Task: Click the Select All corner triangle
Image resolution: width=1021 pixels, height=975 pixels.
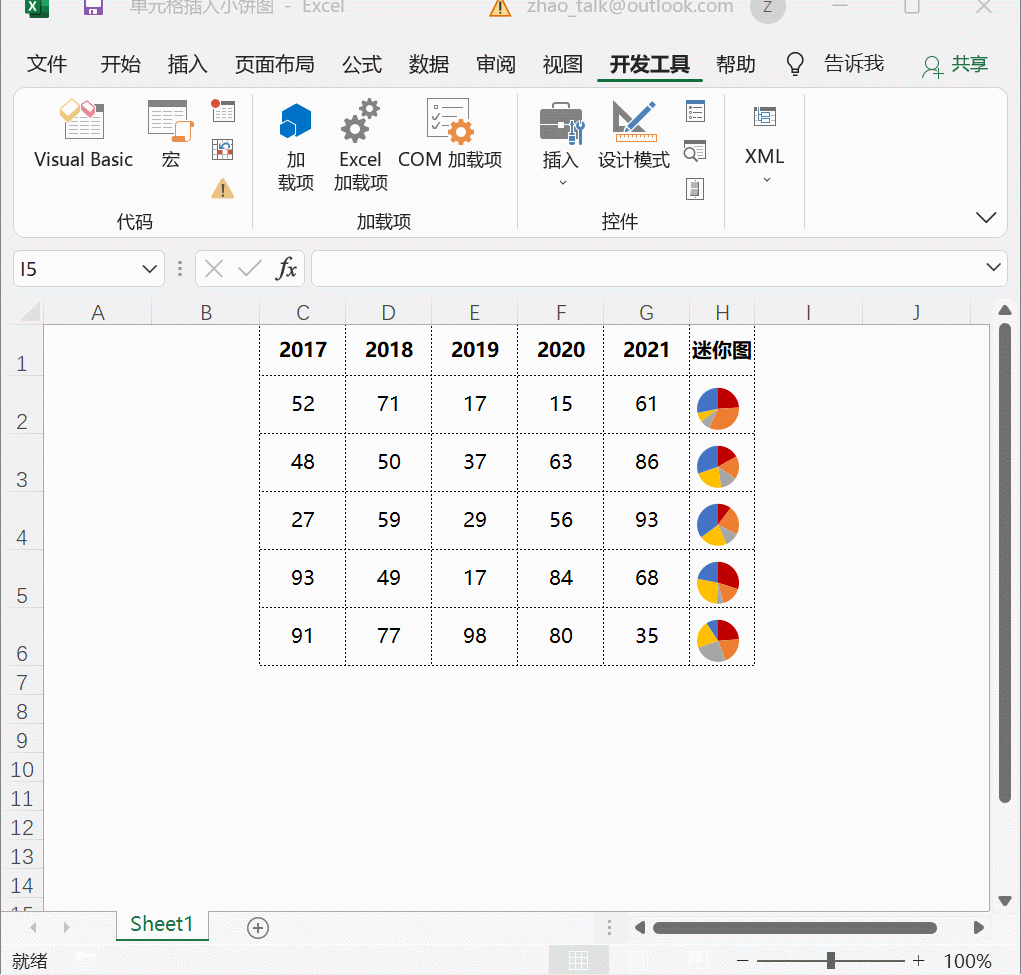Action: click(31, 312)
